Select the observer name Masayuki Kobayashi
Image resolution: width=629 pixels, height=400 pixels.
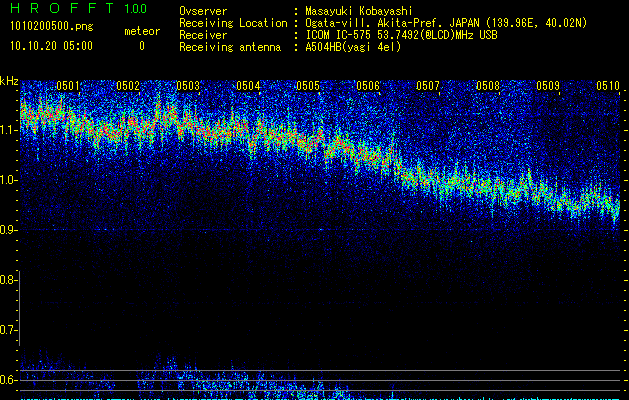tap(359, 11)
